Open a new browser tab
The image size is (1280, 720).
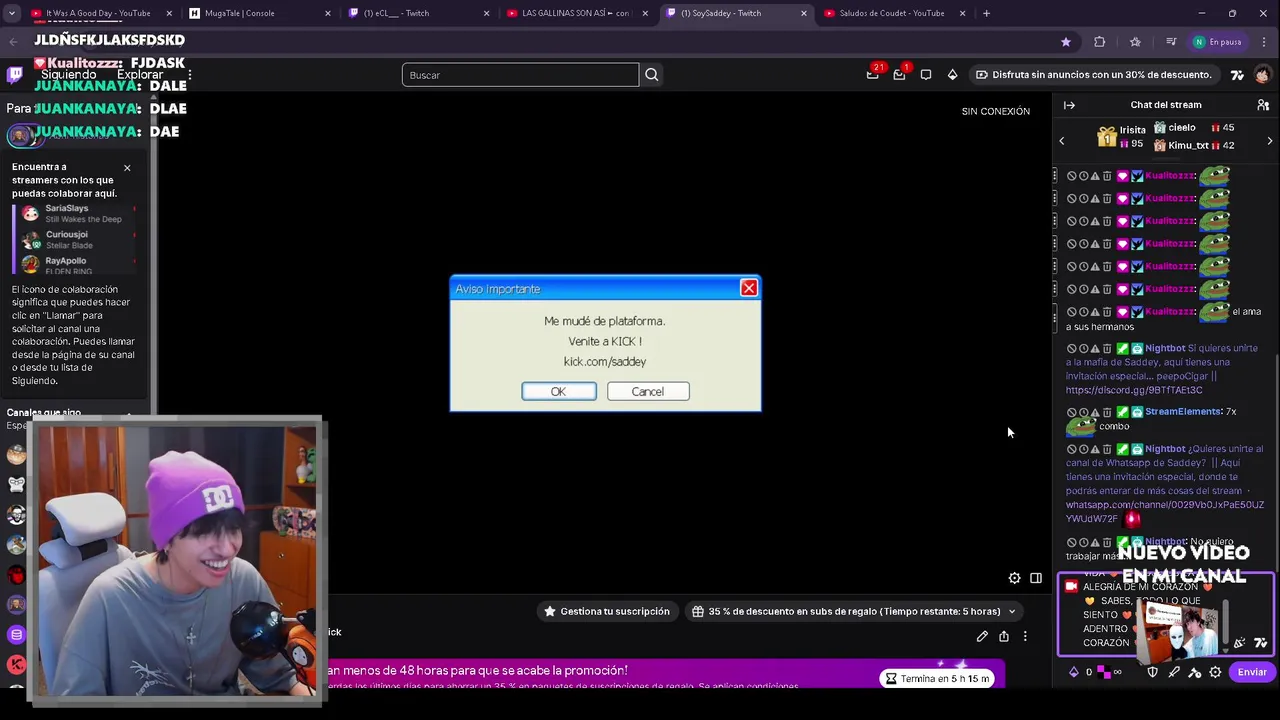(x=986, y=13)
